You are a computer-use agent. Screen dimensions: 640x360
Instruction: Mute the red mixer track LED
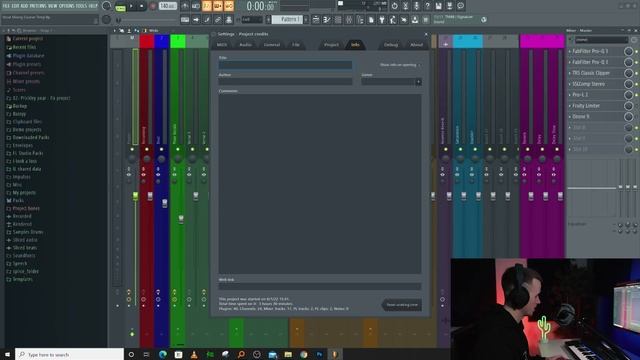(147, 149)
